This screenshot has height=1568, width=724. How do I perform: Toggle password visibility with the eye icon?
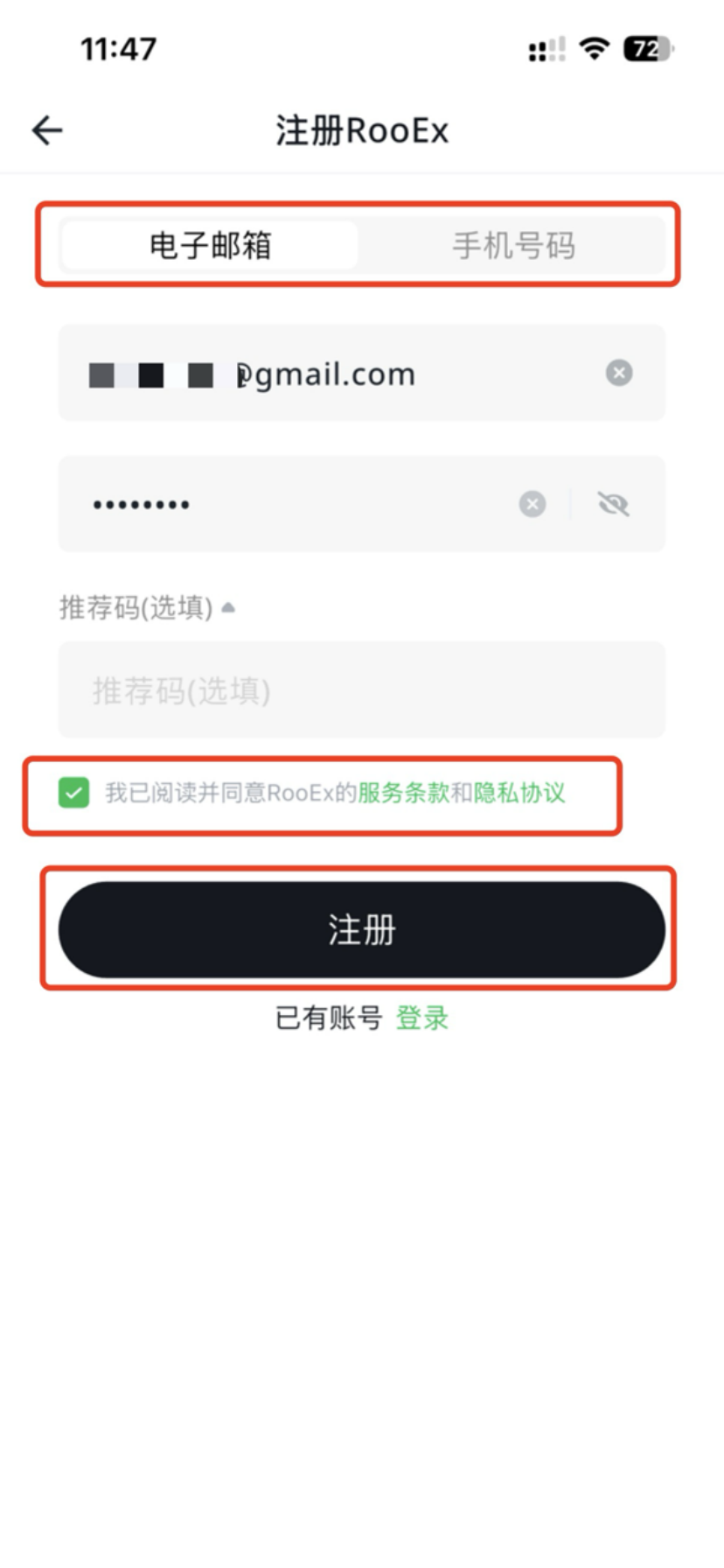coord(613,504)
